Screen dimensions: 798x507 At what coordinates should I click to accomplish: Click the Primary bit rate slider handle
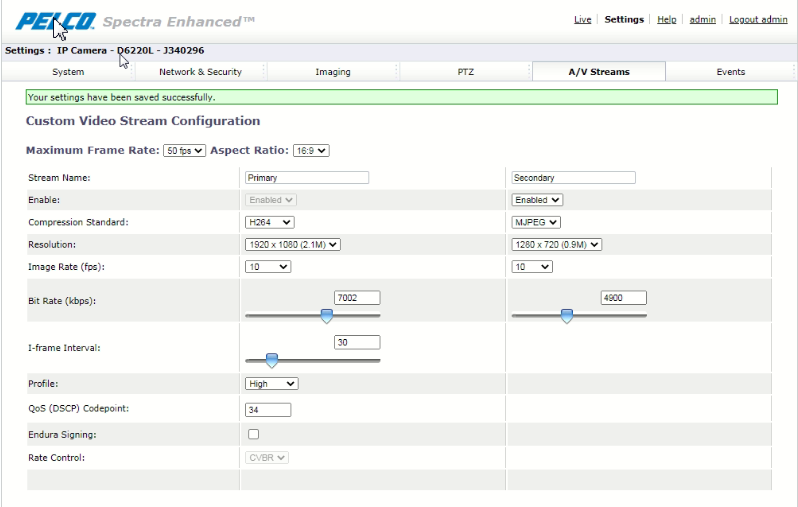pos(327,316)
